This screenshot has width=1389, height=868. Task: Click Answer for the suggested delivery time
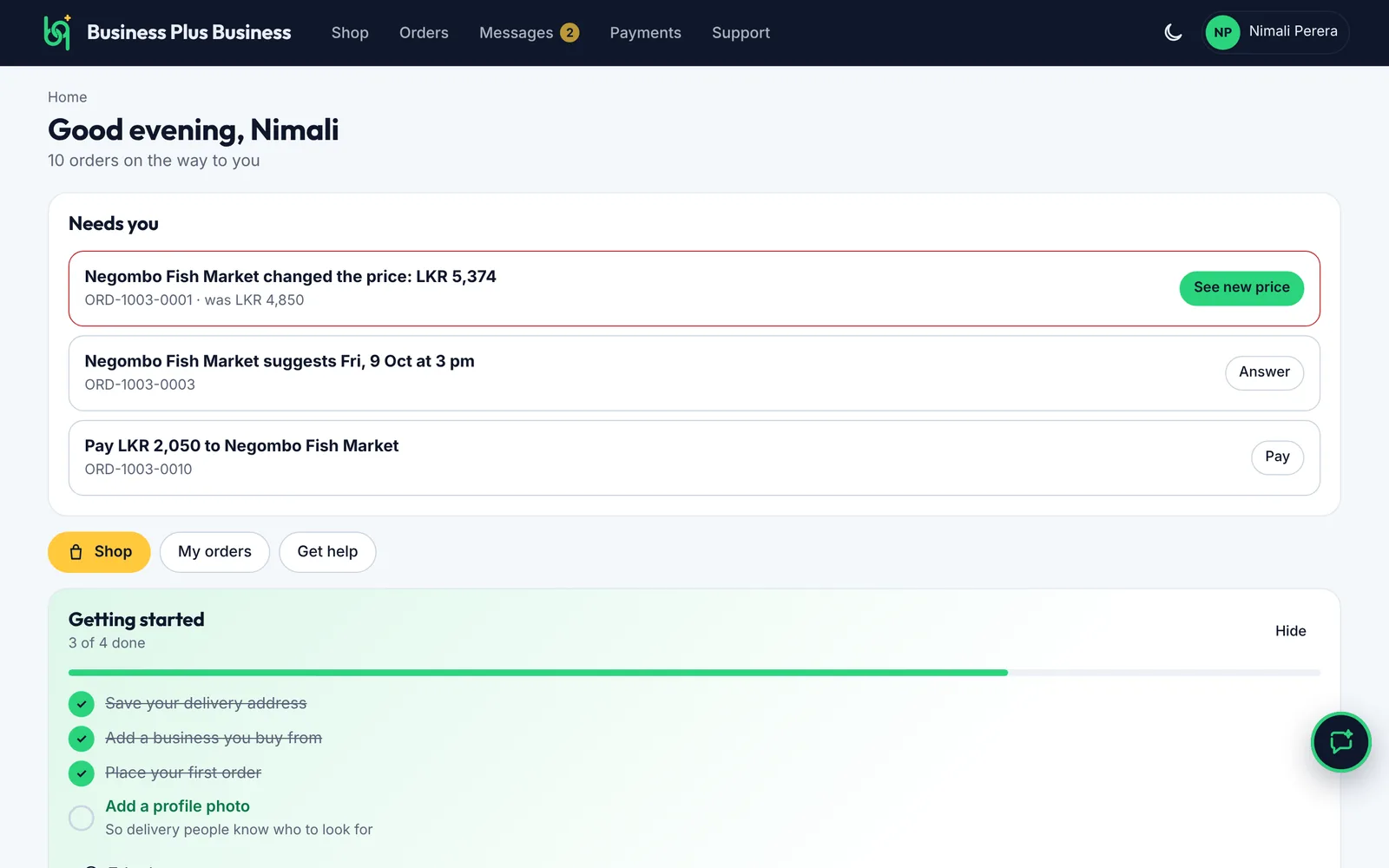tap(1264, 372)
